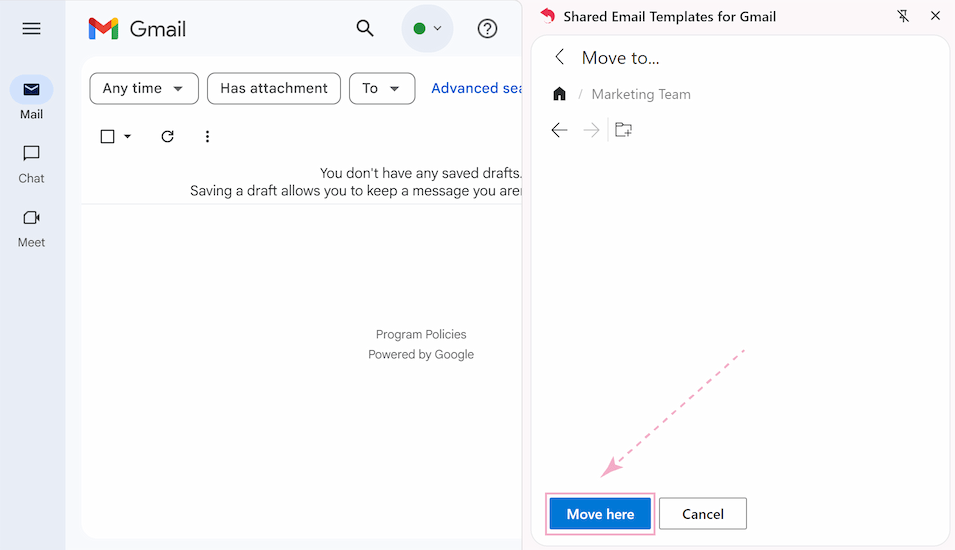Expand the Any time filter dropdown
The height and width of the screenshot is (550, 955).
tap(144, 88)
